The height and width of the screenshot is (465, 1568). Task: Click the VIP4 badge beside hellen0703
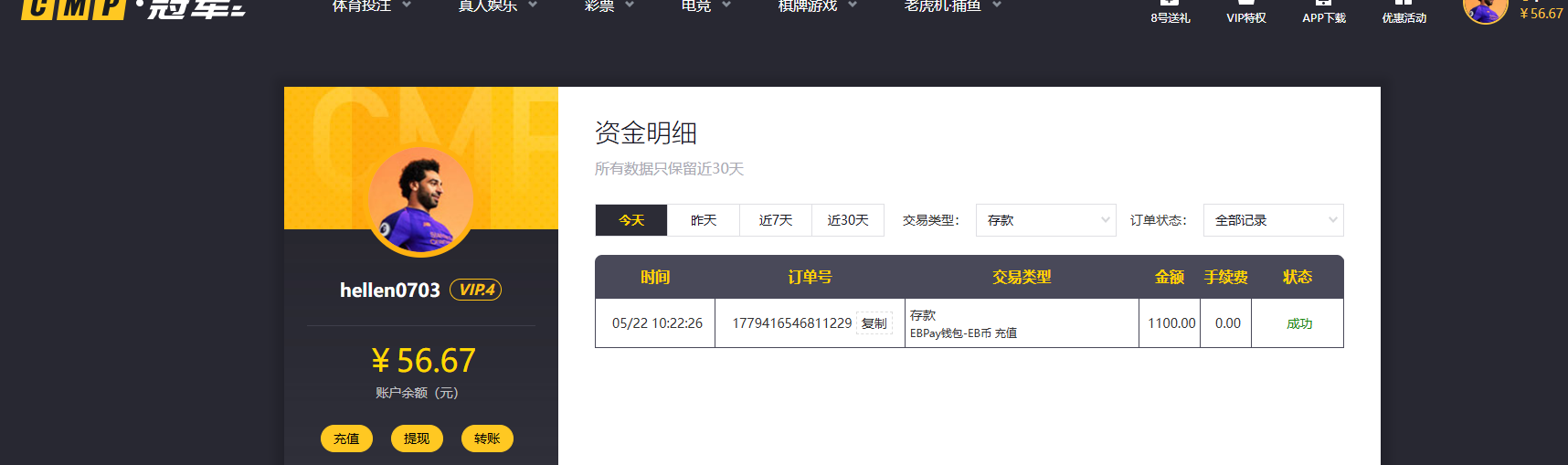click(475, 290)
